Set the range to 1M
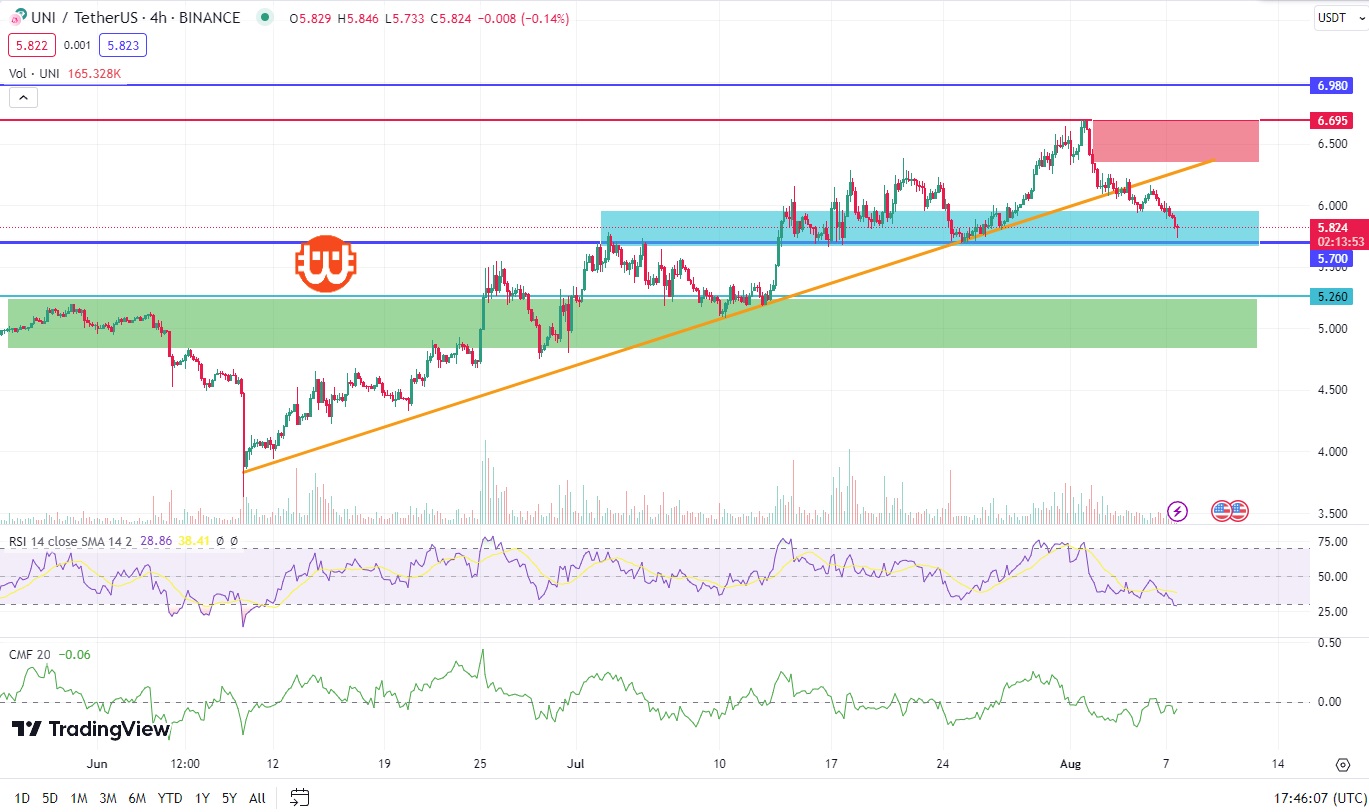Viewport: 1369px width, 812px height. coord(79,798)
